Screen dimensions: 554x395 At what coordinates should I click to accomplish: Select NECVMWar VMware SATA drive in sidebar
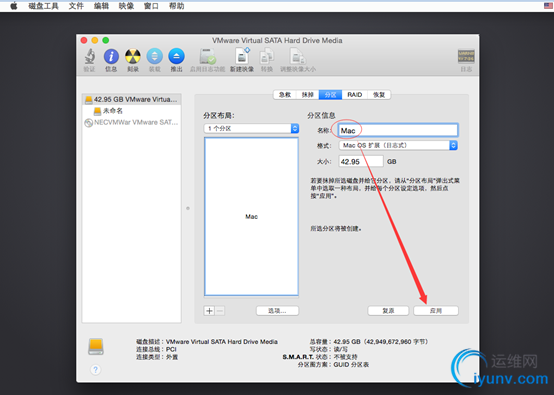click(131, 123)
